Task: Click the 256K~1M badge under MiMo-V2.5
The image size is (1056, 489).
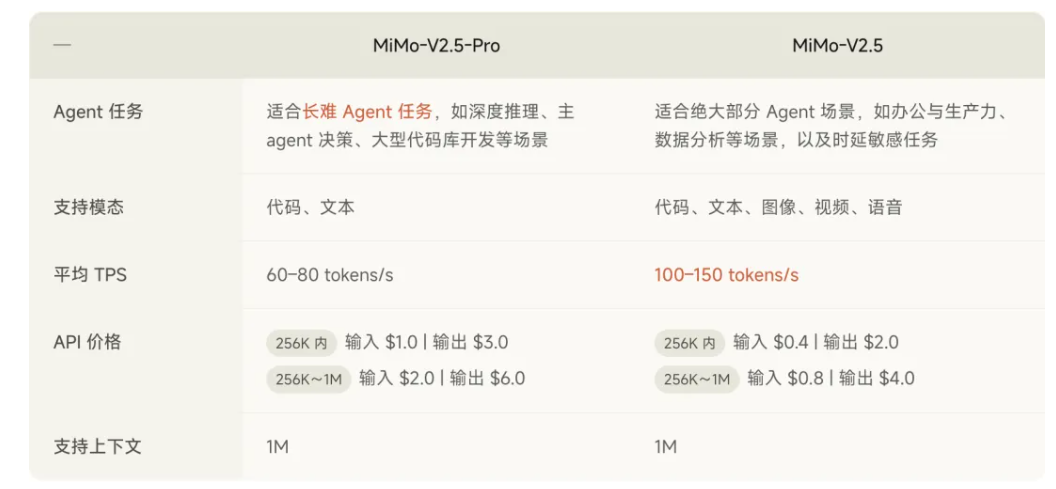Action: pos(696,379)
